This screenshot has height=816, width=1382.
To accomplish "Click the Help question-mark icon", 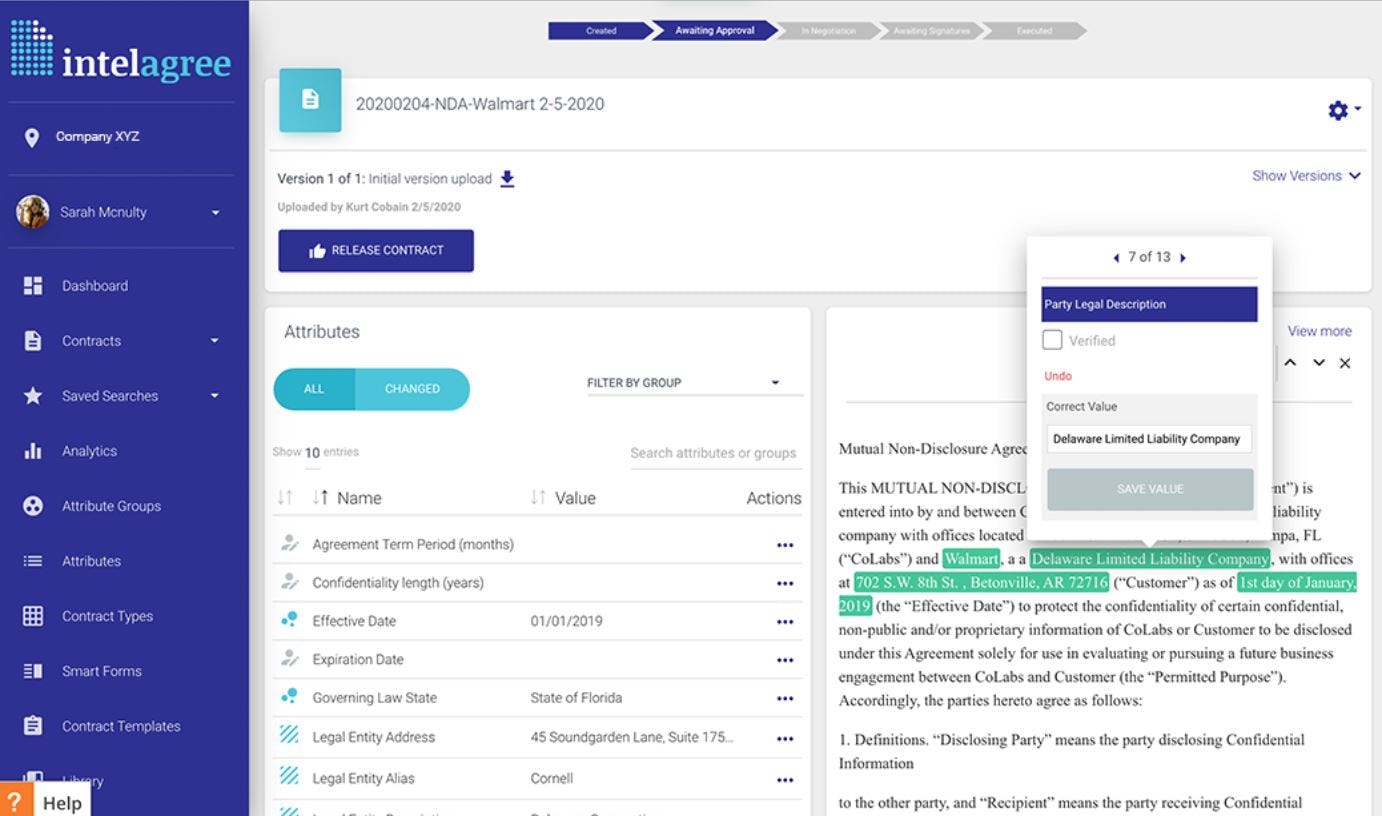I will click(18, 800).
